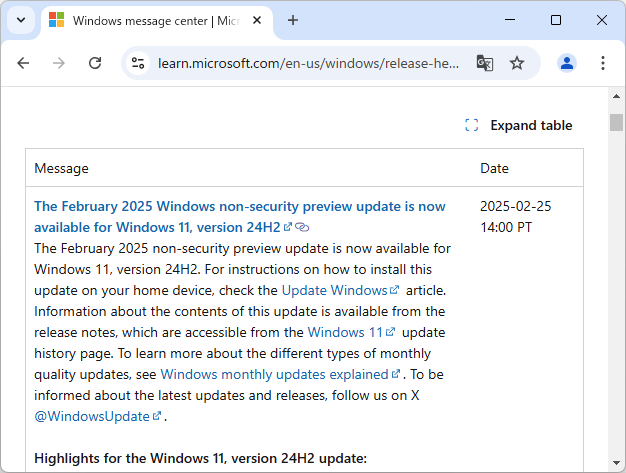Open the Chrome three-dot menu

pyautogui.click(x=603, y=63)
